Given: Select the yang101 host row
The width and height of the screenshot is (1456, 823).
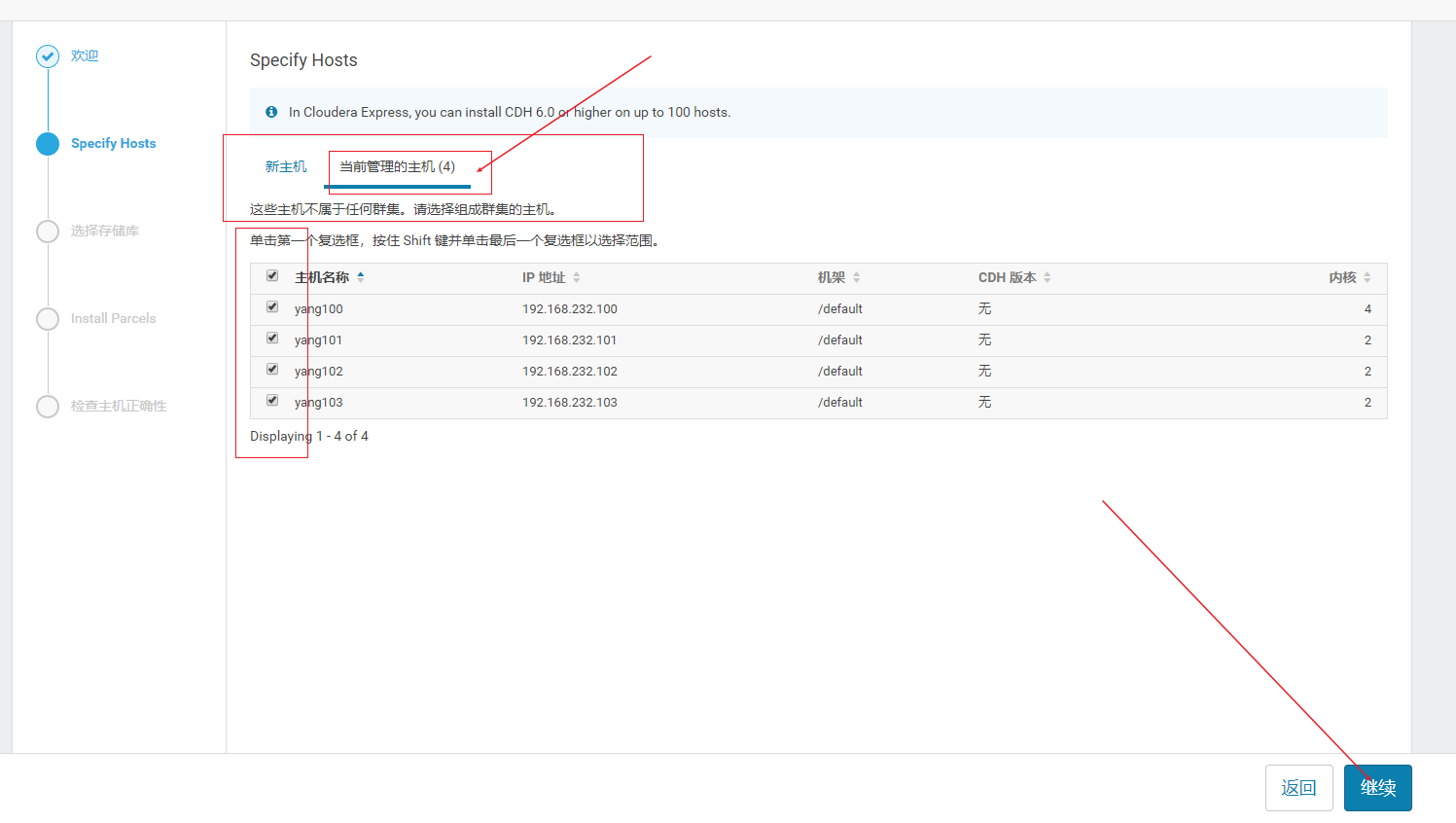Looking at the screenshot, I should point(272,338).
